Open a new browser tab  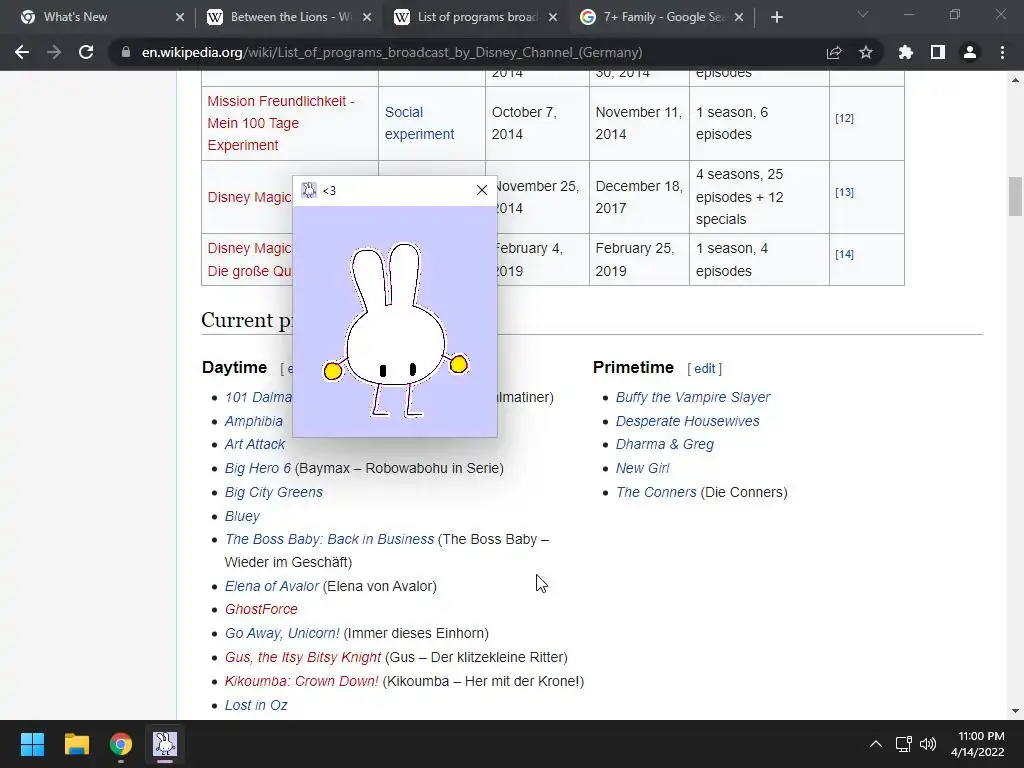[x=776, y=17]
